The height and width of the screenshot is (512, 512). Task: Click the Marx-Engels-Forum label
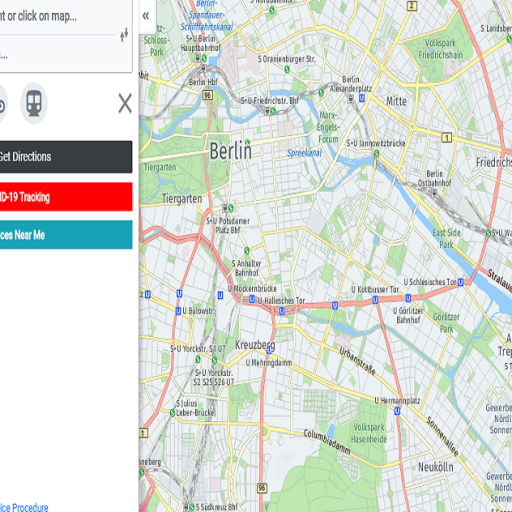coord(328,127)
